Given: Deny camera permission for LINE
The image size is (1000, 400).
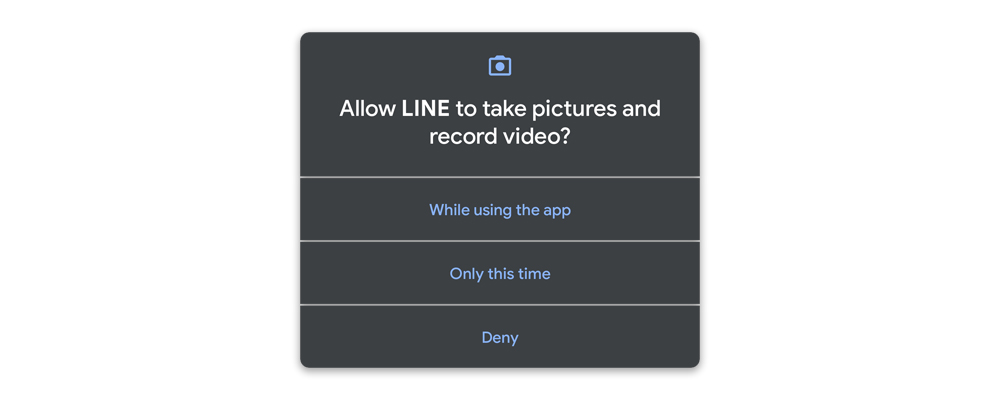Looking at the screenshot, I should 500,337.
